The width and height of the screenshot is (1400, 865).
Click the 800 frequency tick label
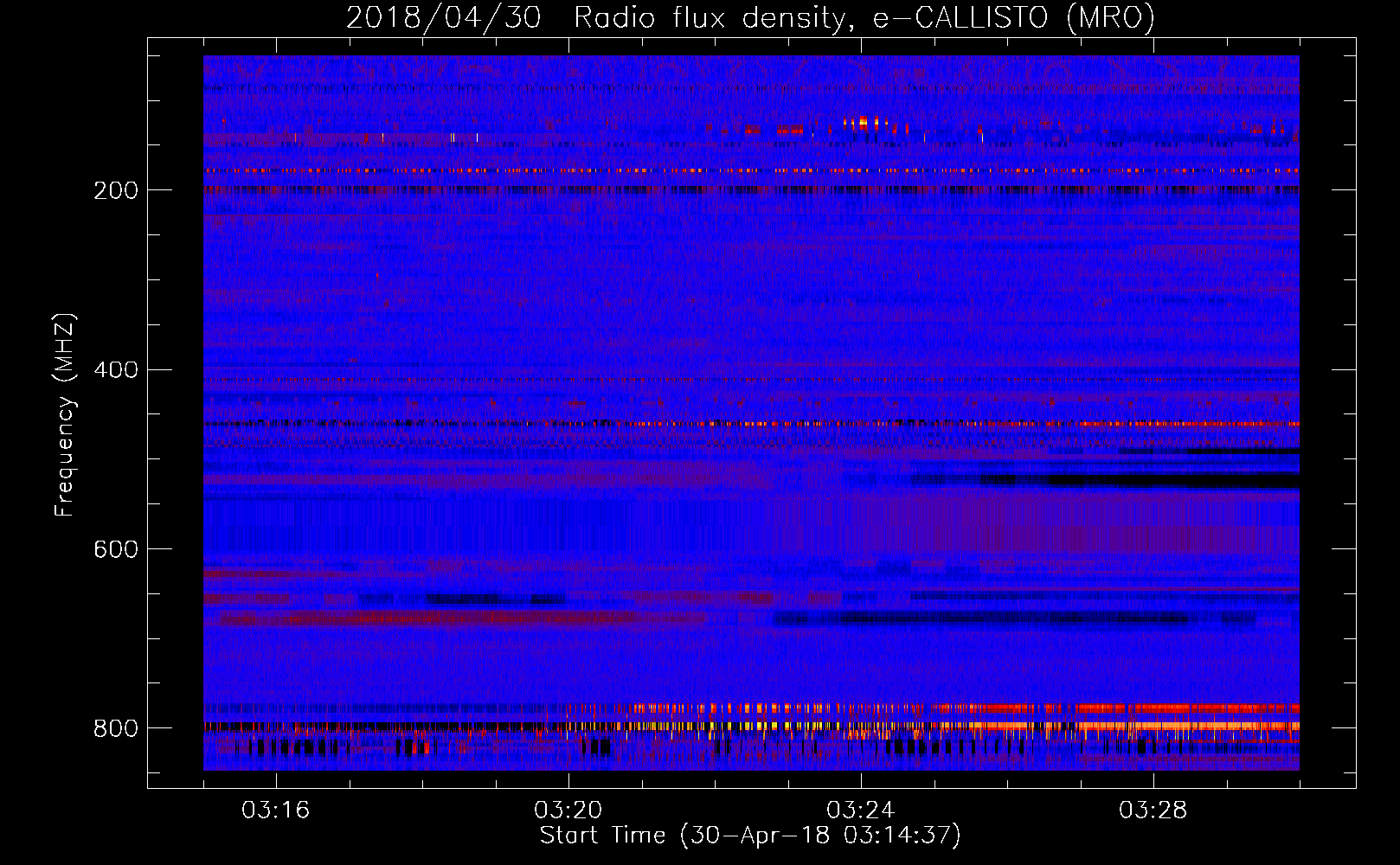coord(116,728)
